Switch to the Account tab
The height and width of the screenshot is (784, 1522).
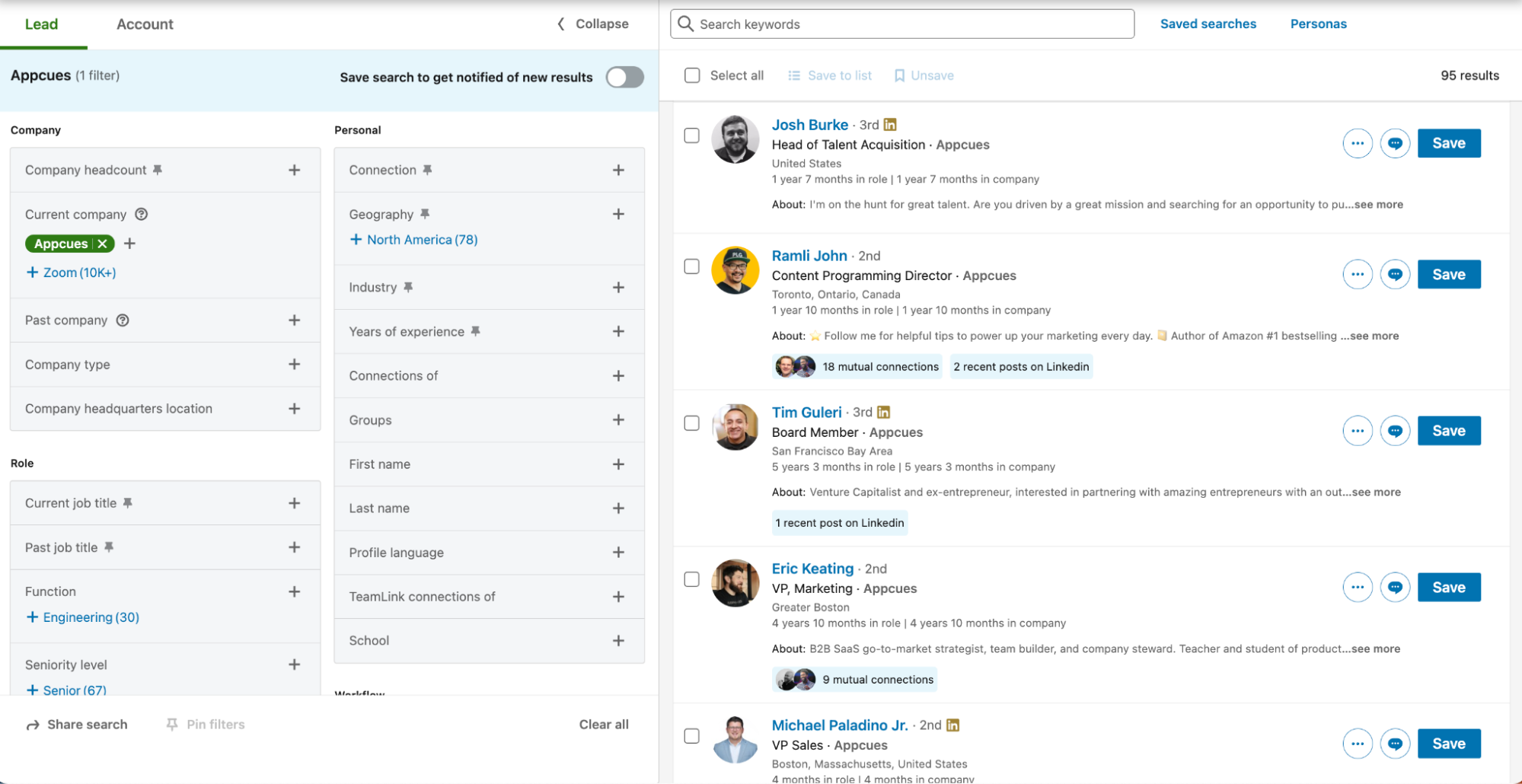click(x=145, y=24)
